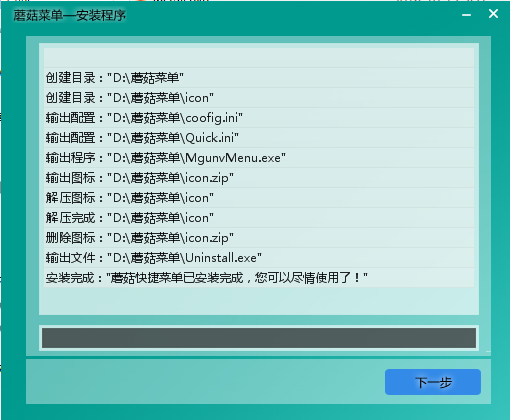The height and width of the screenshot is (420, 510).
Task: Select the Quick.ini log entry
Action: [259, 138]
